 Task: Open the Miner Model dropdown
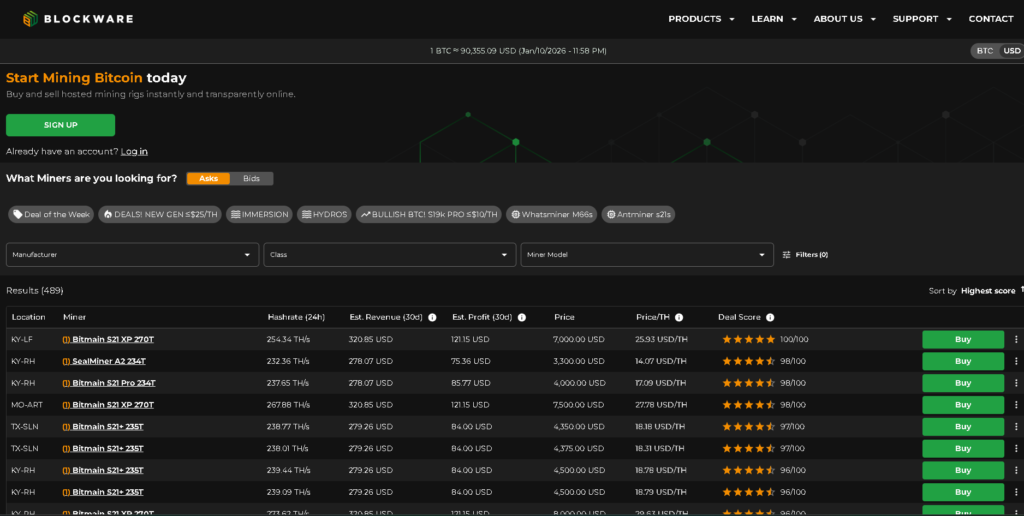647,255
